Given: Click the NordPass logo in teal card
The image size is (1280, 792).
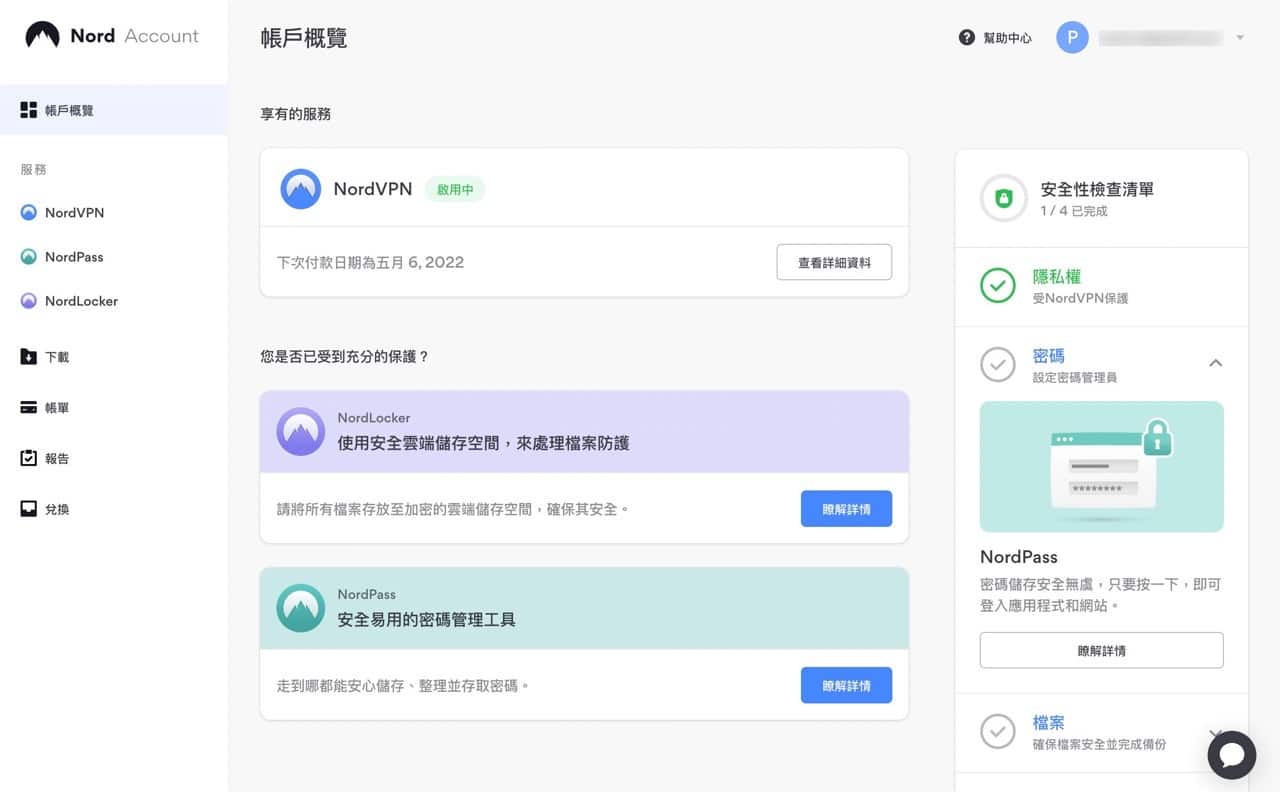Looking at the screenshot, I should pos(300,608).
